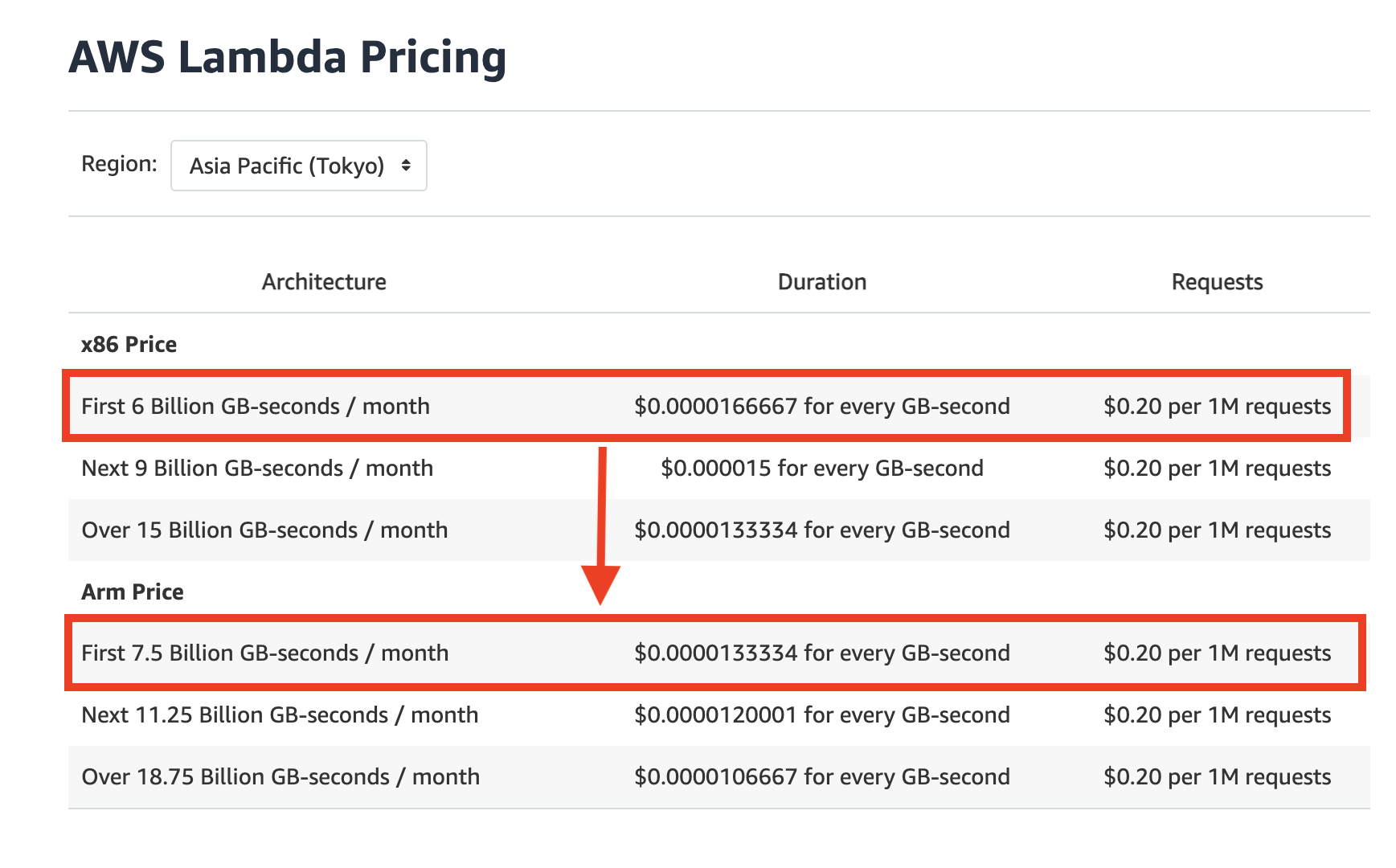Click the x86 Price section label
The image size is (1396, 868).
128,344
